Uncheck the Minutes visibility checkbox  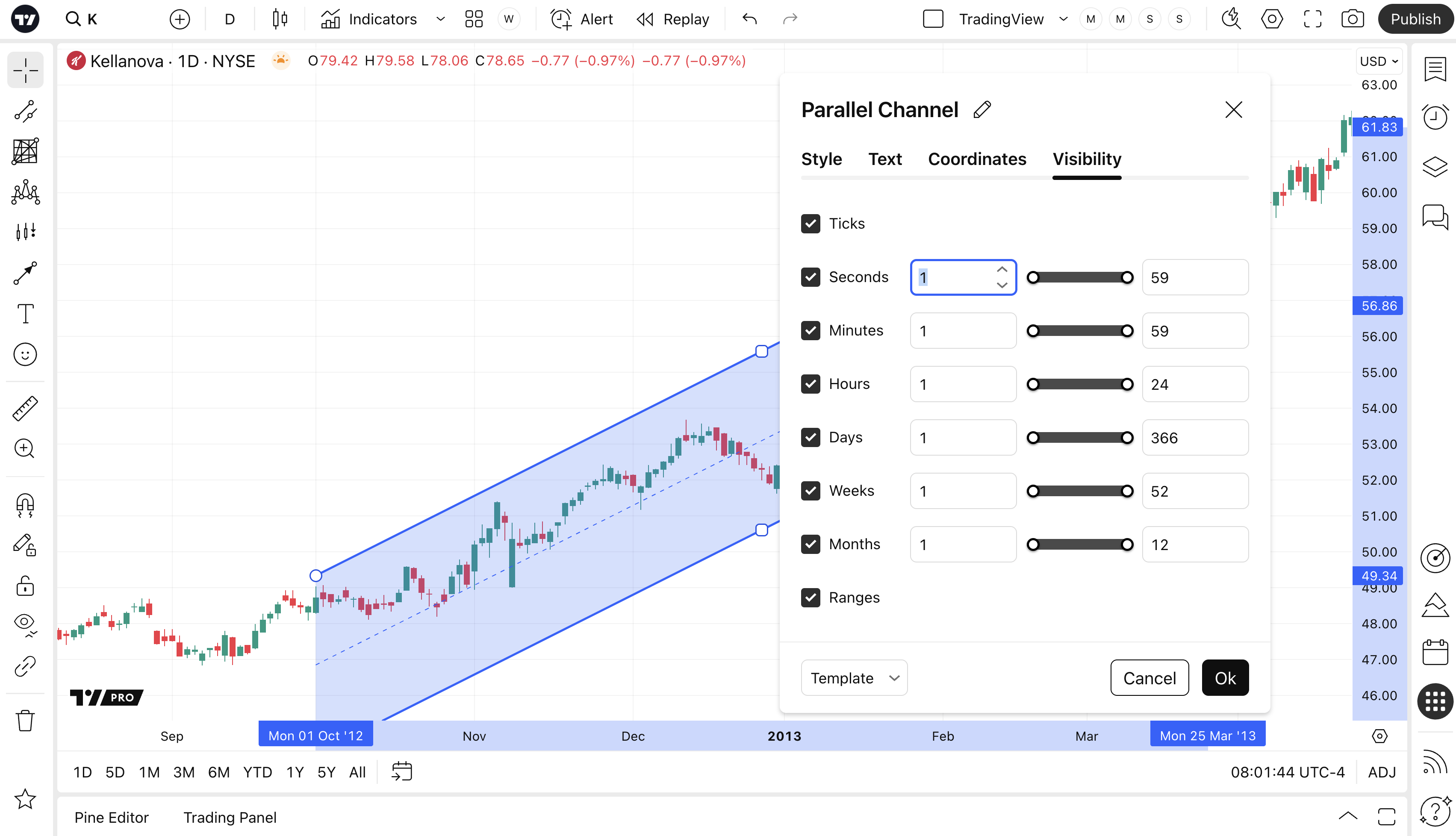(x=810, y=330)
